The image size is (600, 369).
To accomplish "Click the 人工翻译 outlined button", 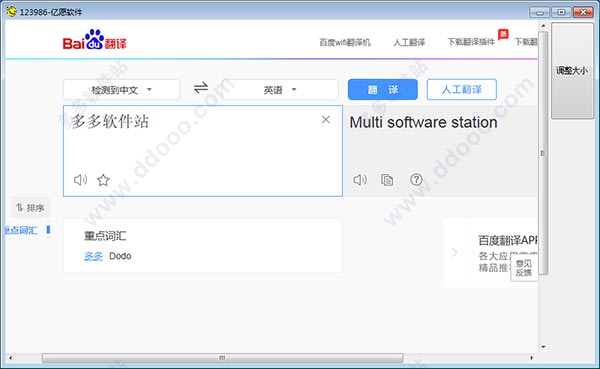I will pyautogui.click(x=461, y=90).
